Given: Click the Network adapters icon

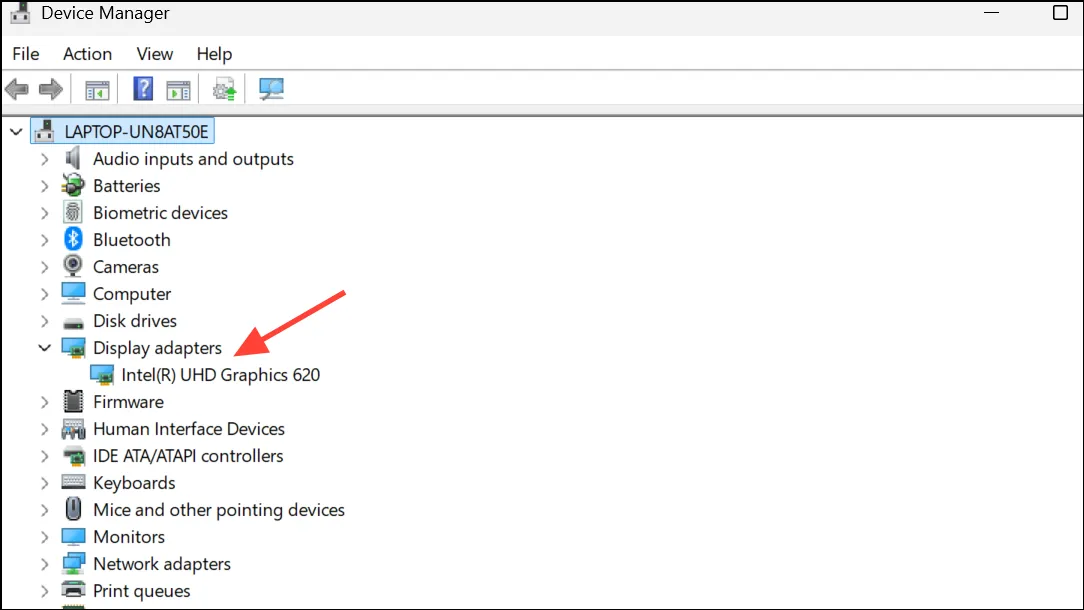Looking at the screenshot, I should pyautogui.click(x=73, y=564).
